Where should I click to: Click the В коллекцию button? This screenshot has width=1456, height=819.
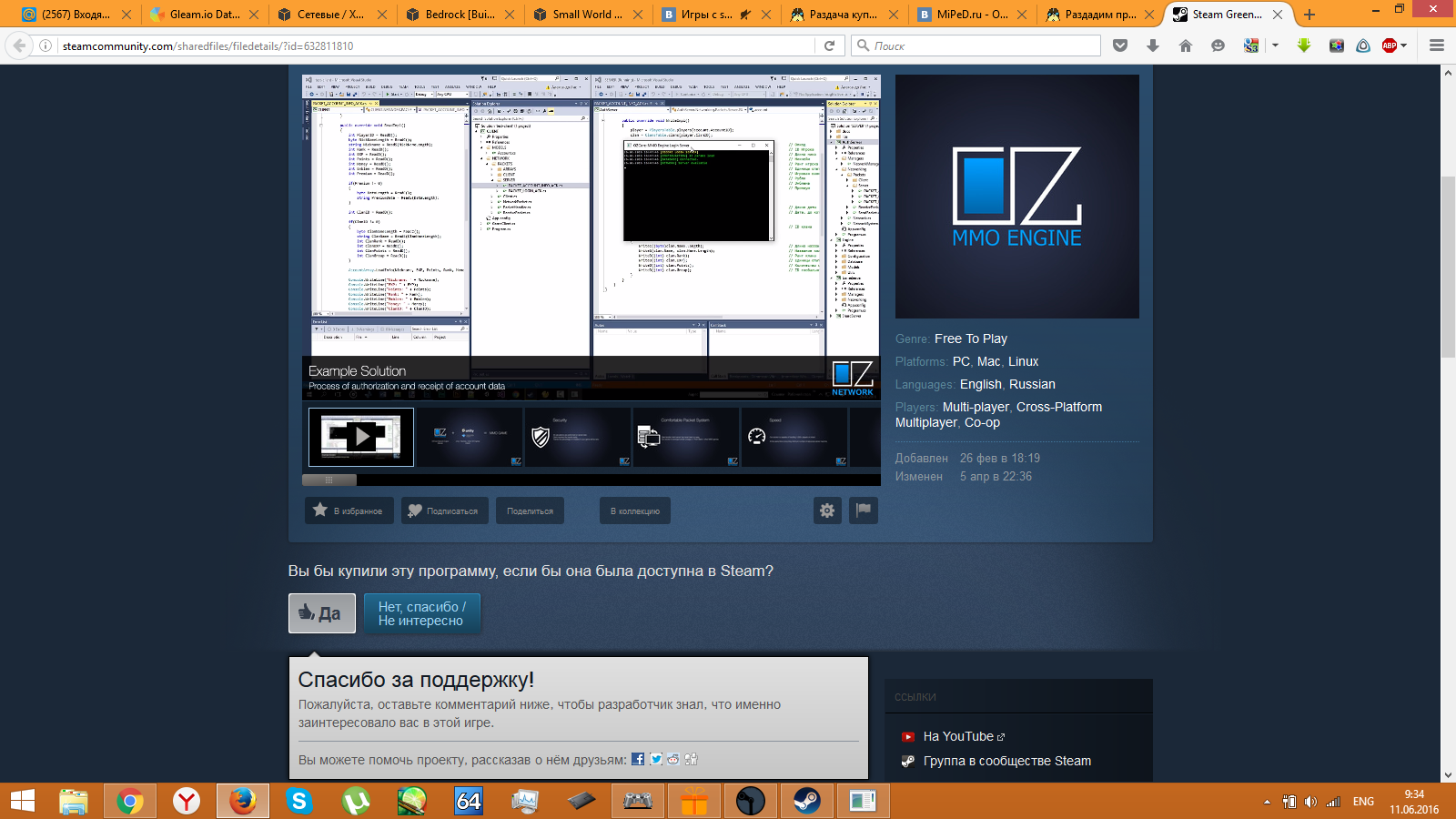[635, 511]
